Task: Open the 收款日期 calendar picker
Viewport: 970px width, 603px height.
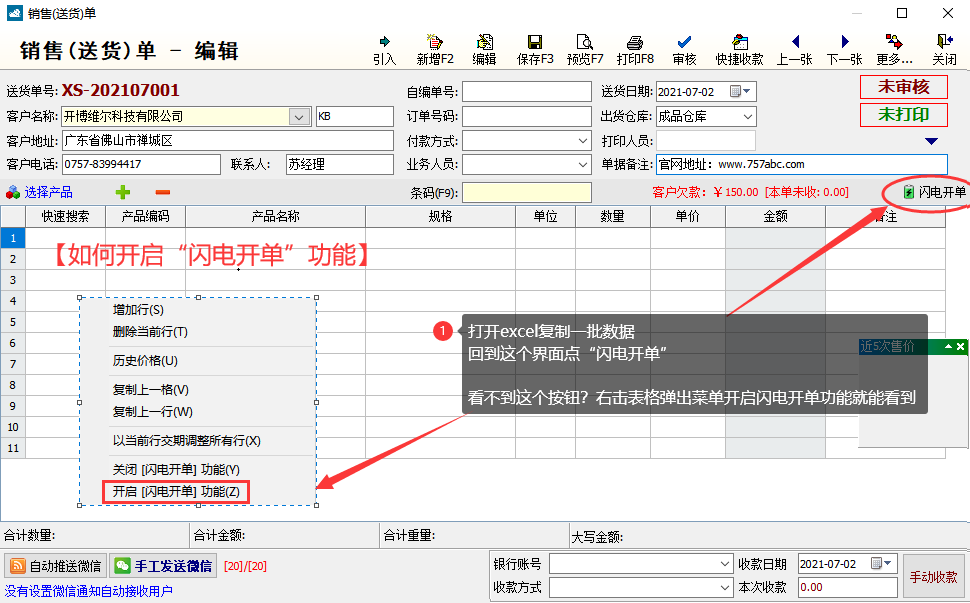Action: click(882, 563)
